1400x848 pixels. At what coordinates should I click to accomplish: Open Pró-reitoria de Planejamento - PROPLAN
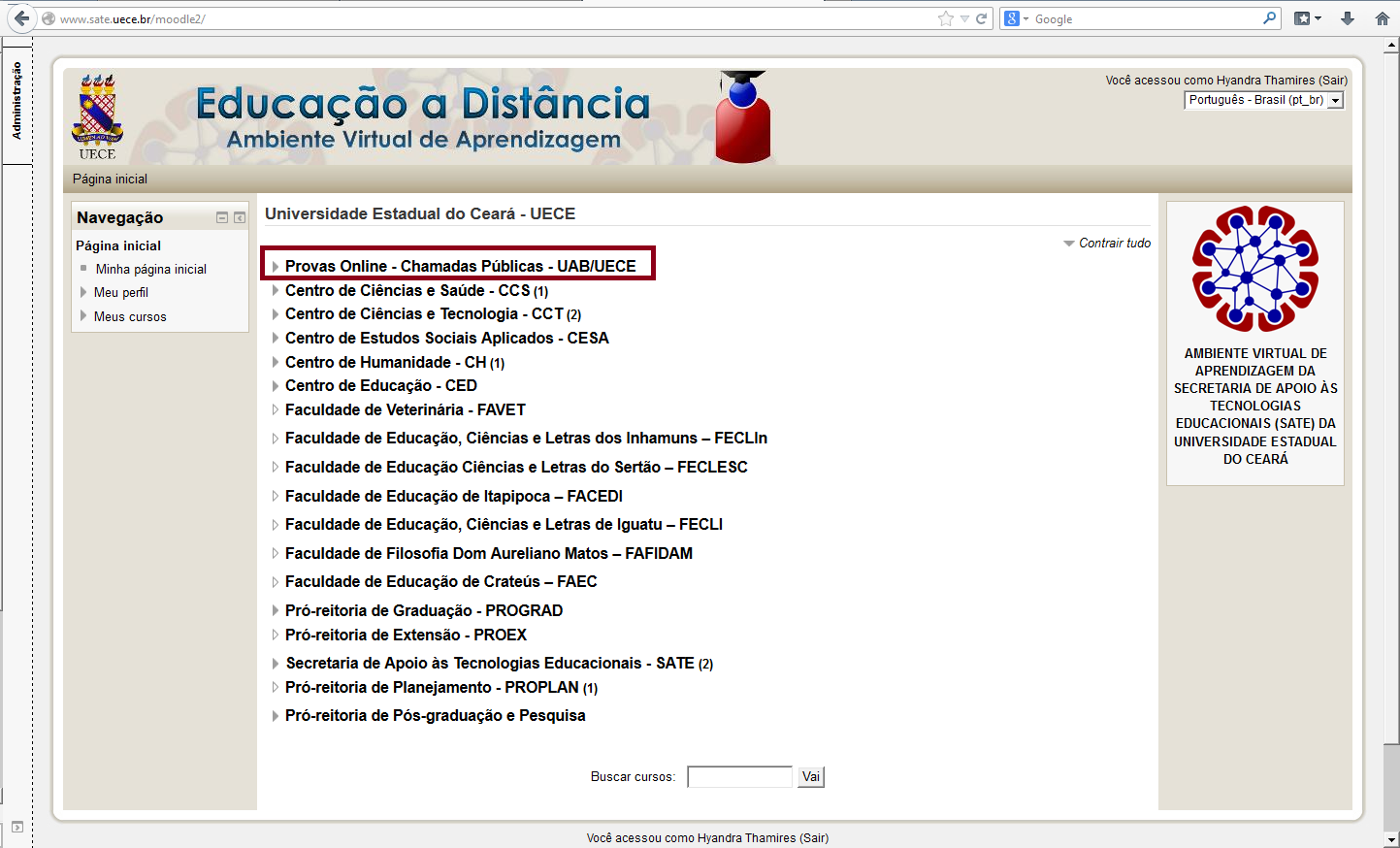pos(432,687)
